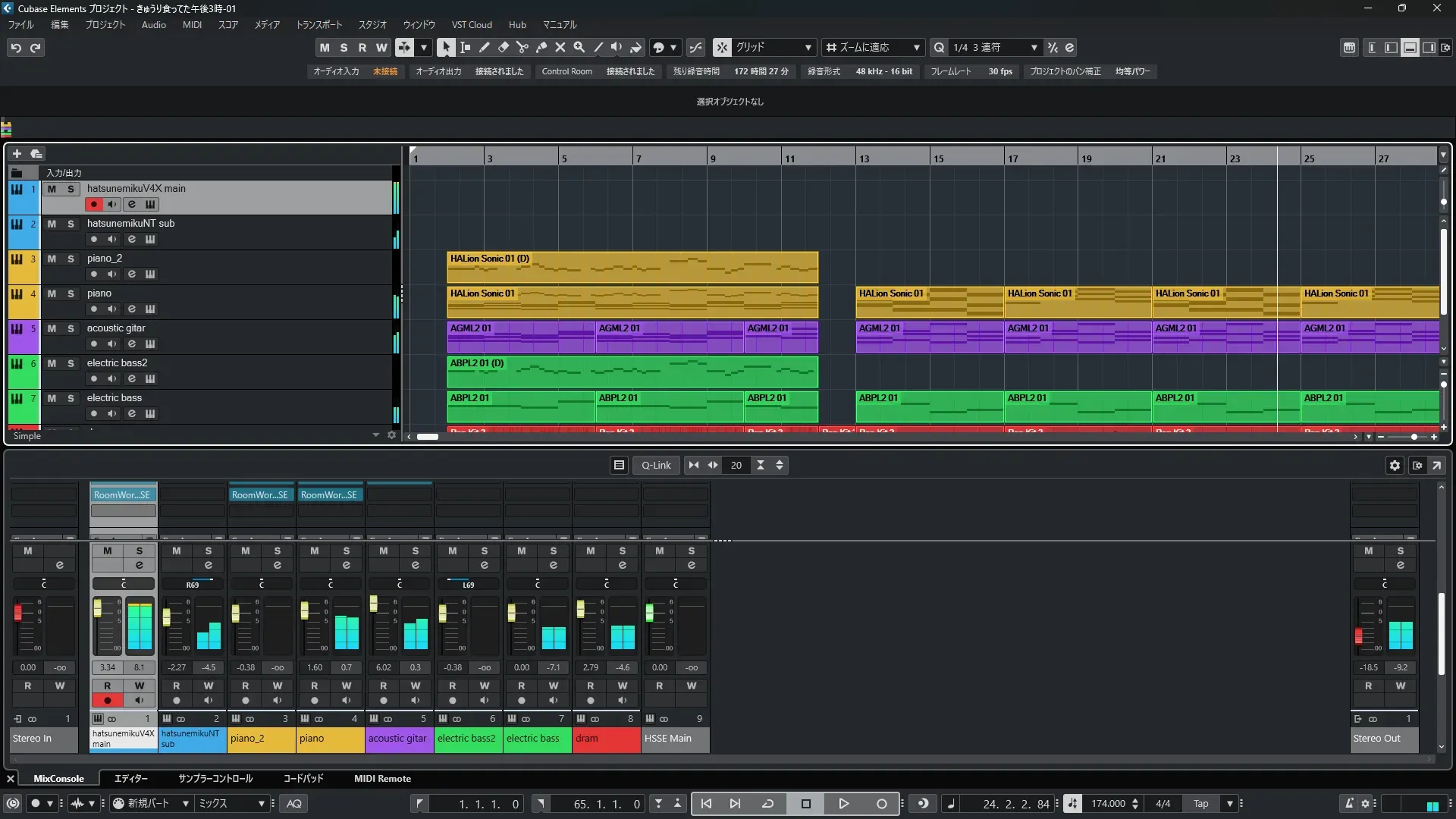Expand the 1/4 quantize preset dropdown
1456x819 pixels.
point(1034,47)
